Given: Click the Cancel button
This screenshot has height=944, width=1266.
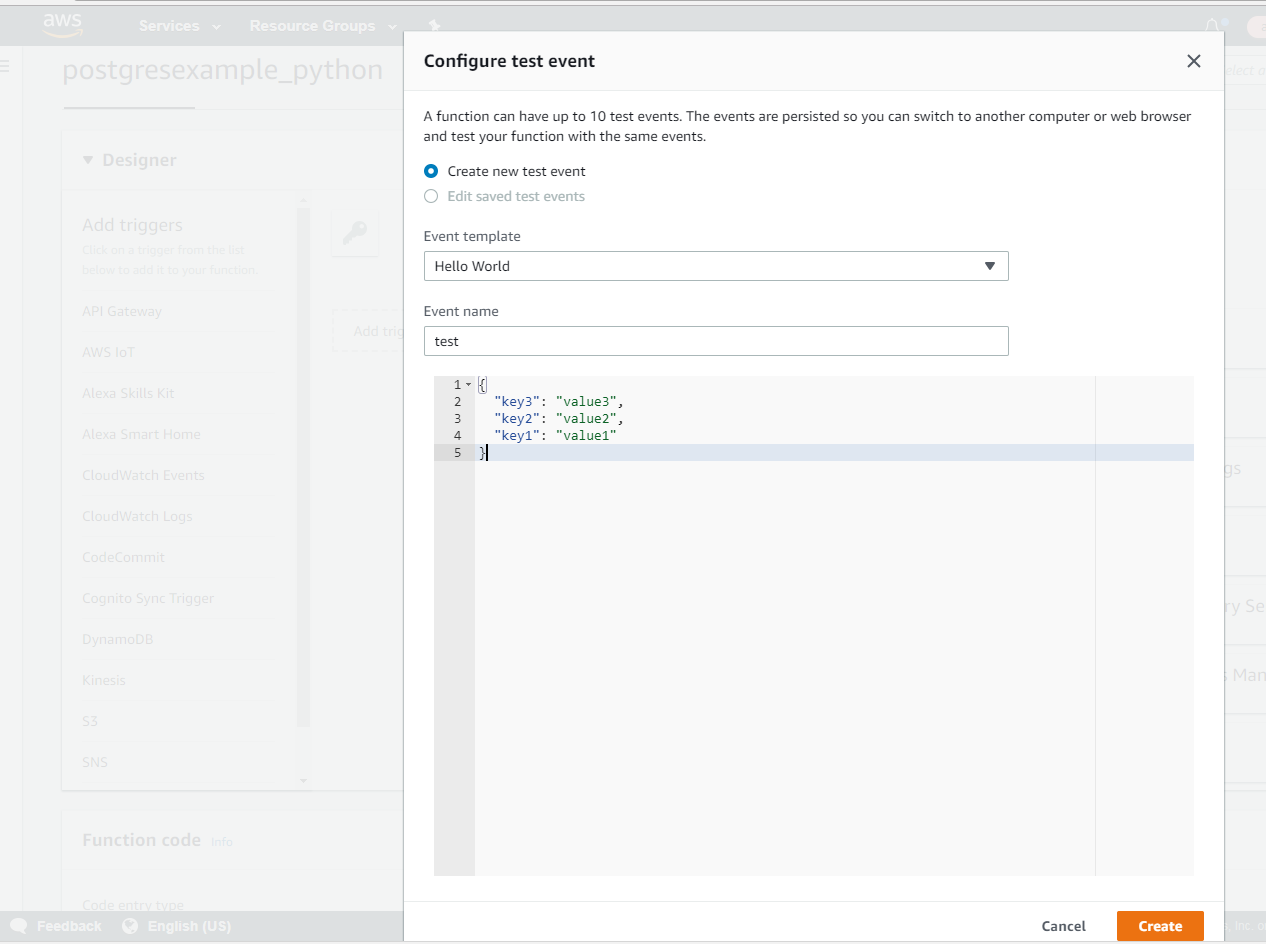Looking at the screenshot, I should 1063,926.
